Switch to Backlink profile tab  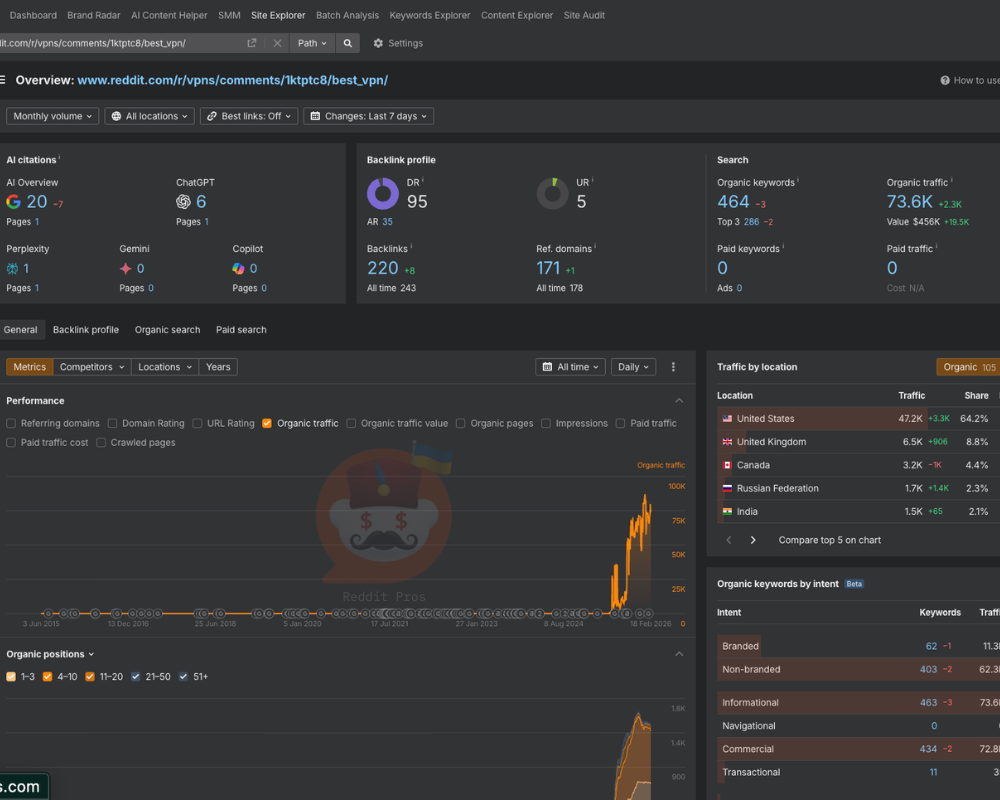point(86,330)
